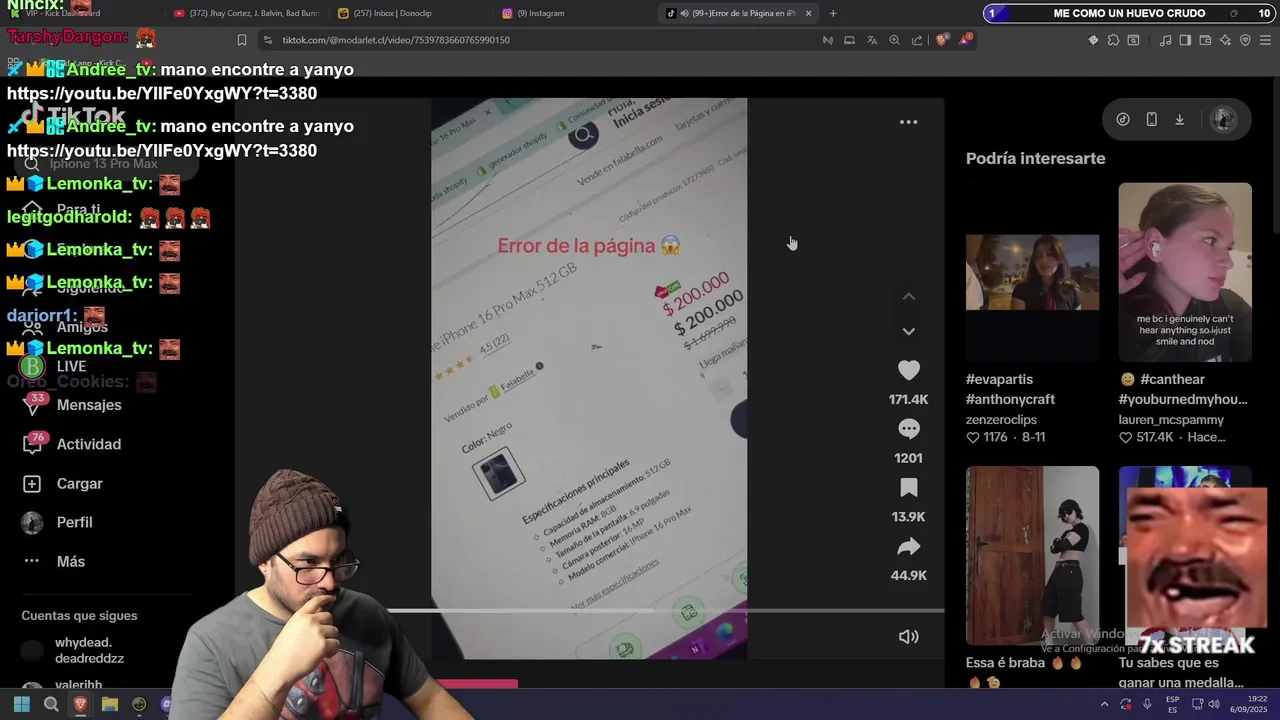The width and height of the screenshot is (1280, 720).
Task: Open Mensajes in the TikTok sidebar
Action: pos(89,405)
